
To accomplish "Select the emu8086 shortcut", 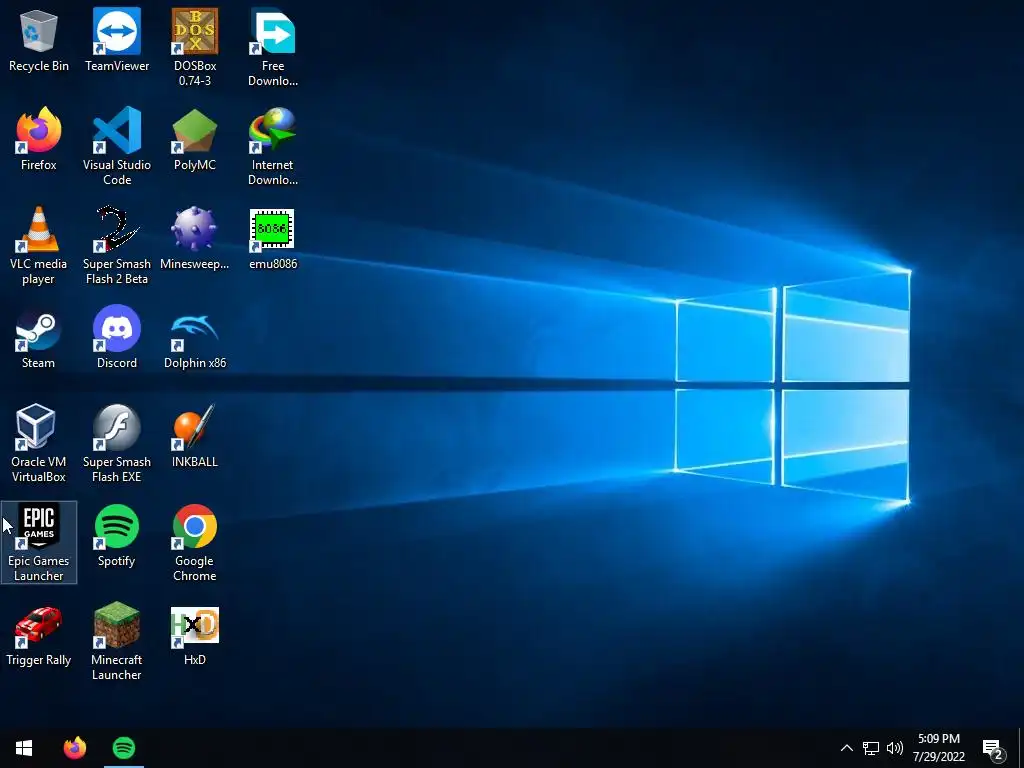I will click(x=273, y=239).
